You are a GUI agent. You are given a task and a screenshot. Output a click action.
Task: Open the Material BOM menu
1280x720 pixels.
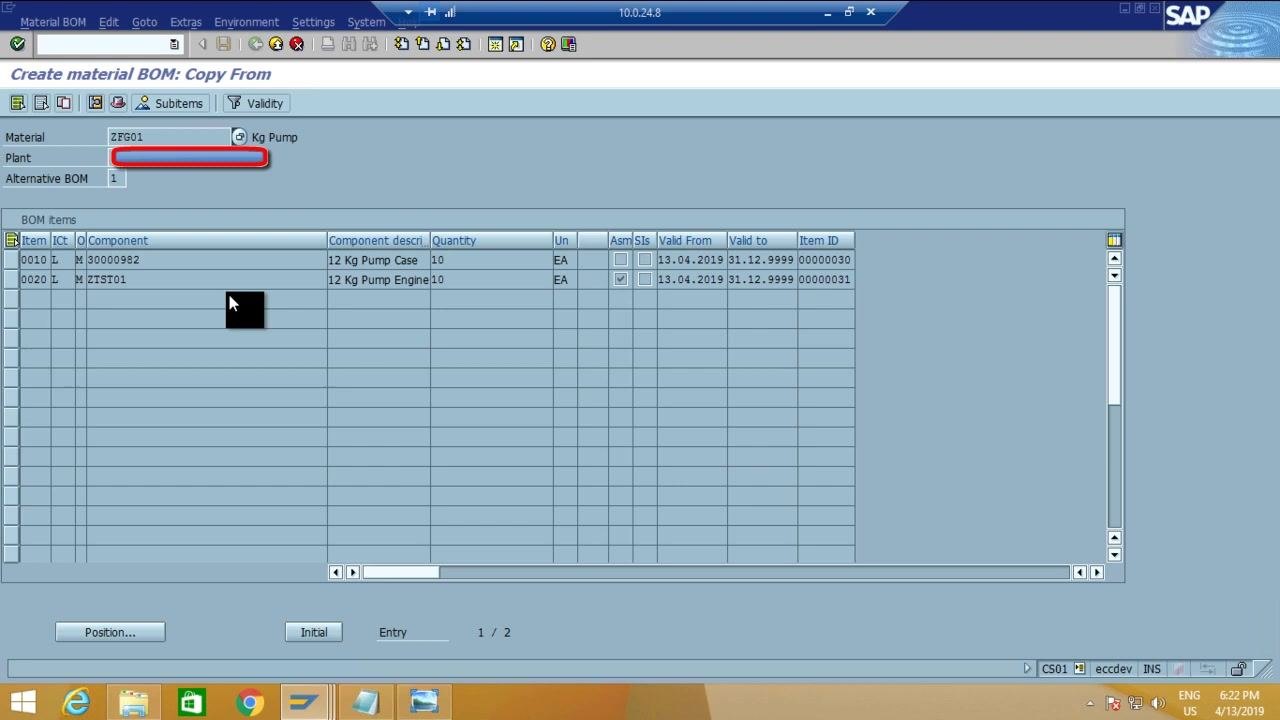coord(53,22)
